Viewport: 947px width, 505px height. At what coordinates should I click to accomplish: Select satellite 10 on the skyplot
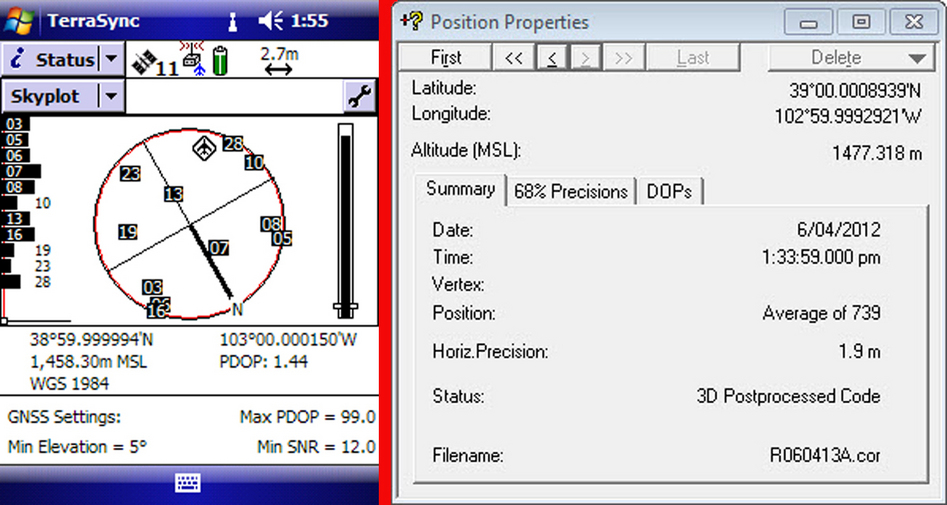[254, 162]
